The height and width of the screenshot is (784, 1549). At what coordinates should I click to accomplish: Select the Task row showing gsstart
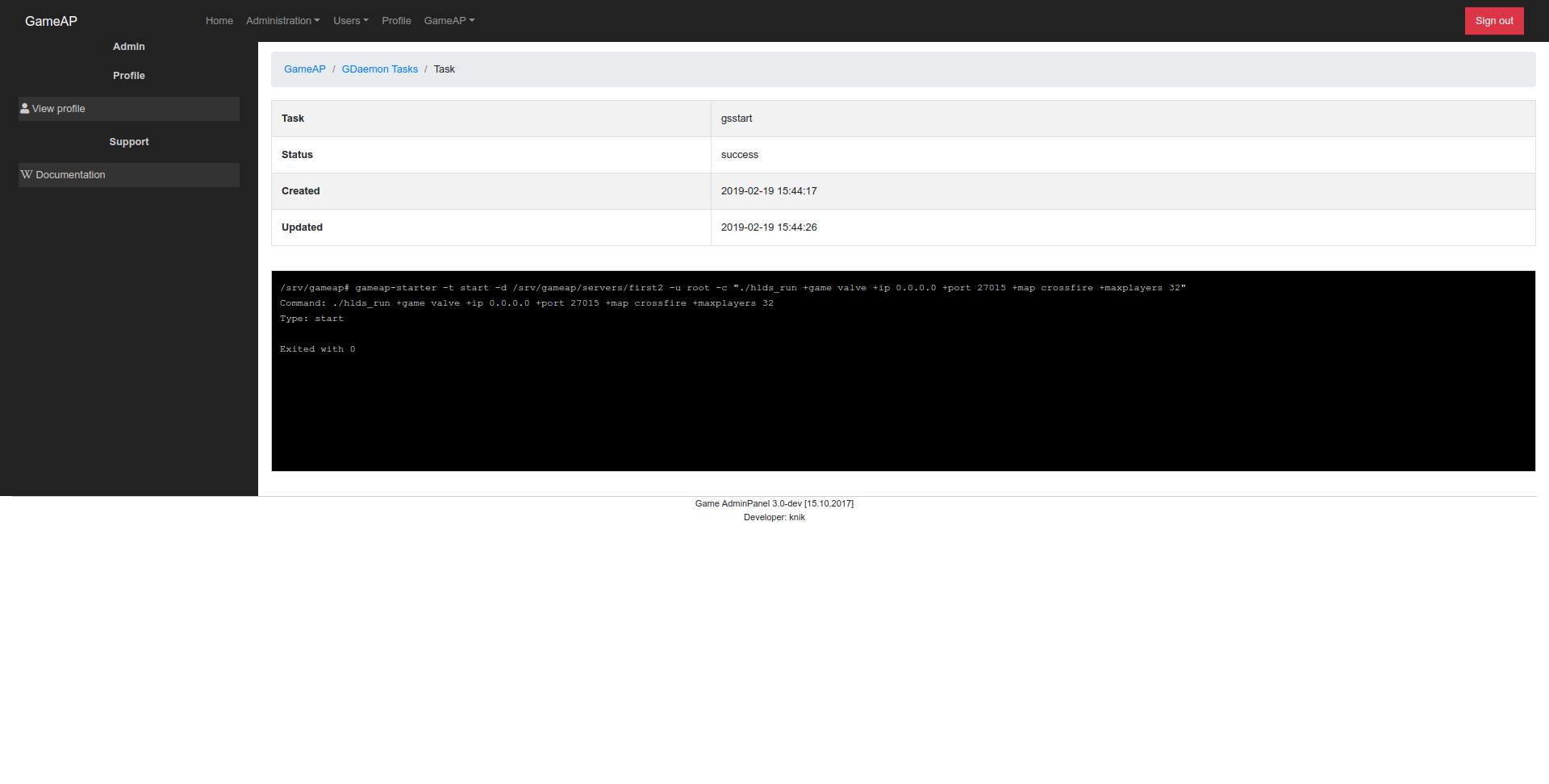737,118
